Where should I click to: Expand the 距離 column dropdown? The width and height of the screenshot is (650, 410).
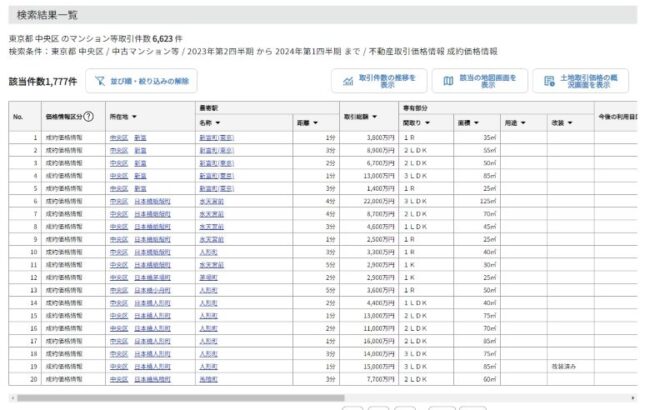[x=315, y=123]
